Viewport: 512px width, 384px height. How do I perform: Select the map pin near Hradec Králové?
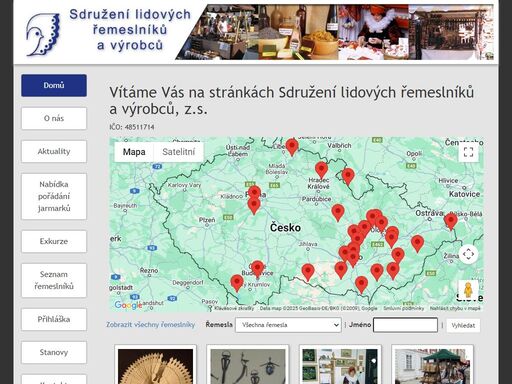click(x=321, y=170)
